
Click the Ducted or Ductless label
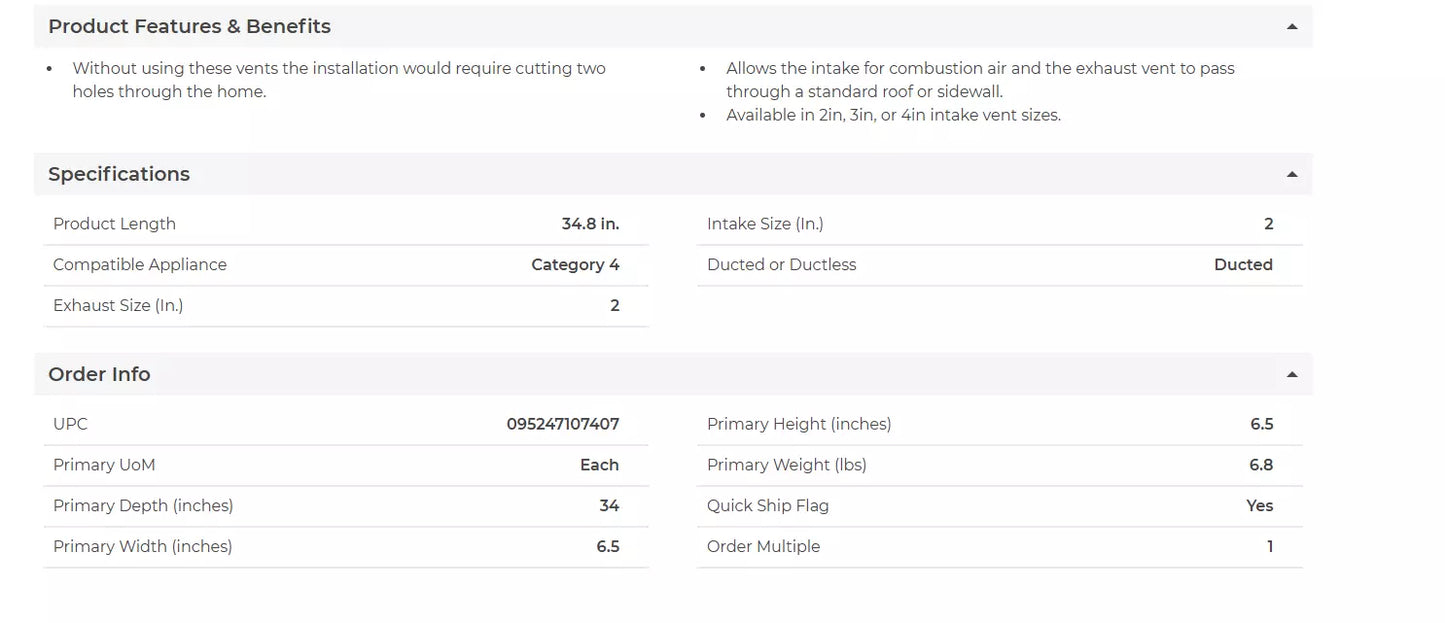(781, 265)
